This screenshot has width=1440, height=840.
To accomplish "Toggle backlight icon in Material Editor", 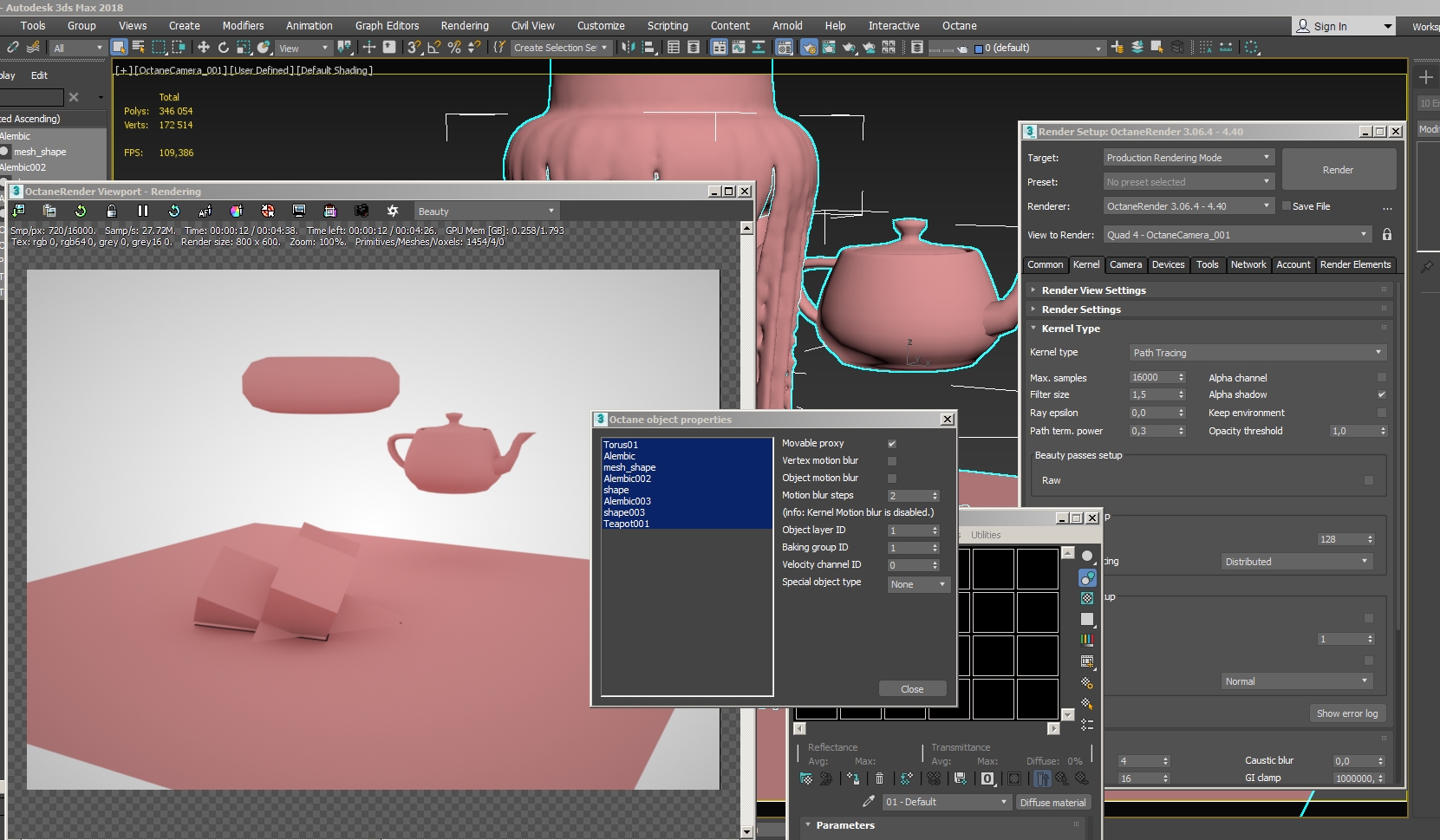I will (x=1087, y=578).
